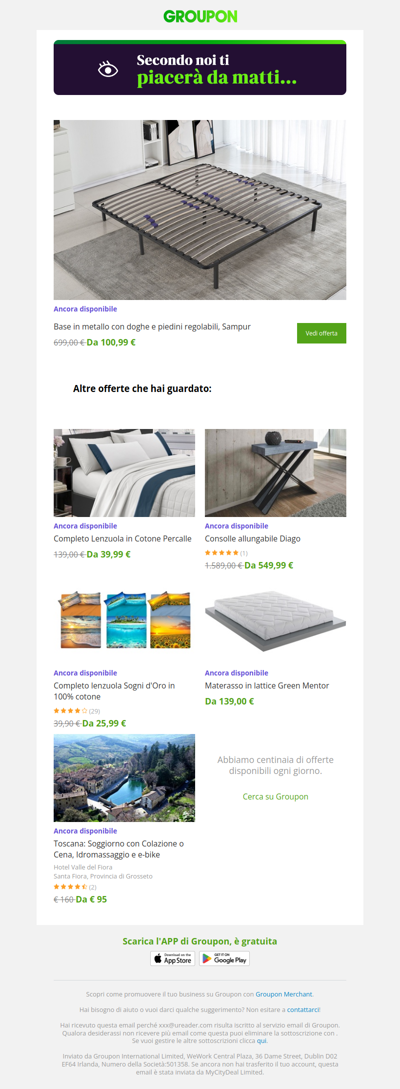Click star rating under Consolle Diago

coord(222,553)
